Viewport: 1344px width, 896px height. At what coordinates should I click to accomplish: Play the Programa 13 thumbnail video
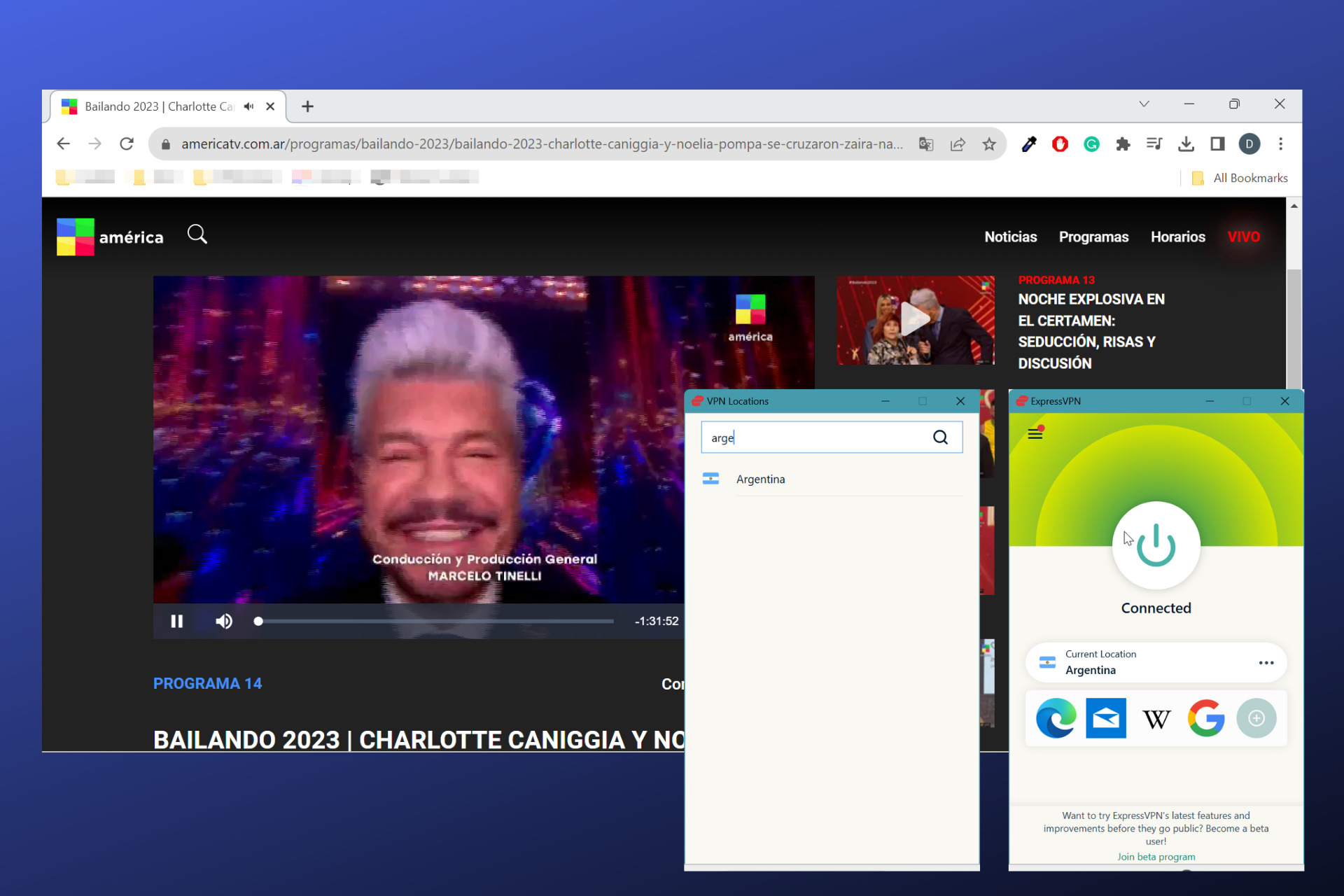(915, 320)
